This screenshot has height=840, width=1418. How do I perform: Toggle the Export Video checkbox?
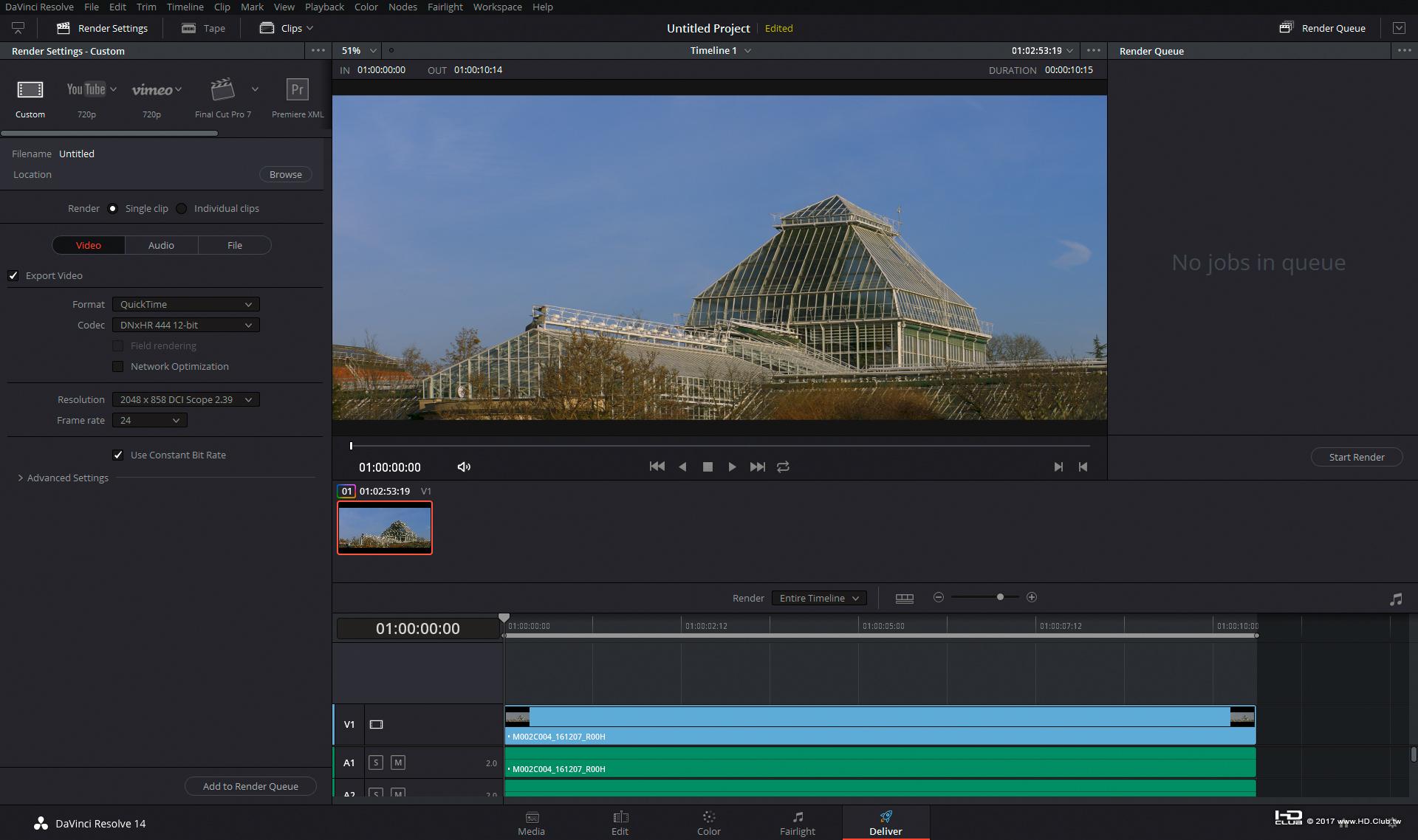click(x=13, y=275)
